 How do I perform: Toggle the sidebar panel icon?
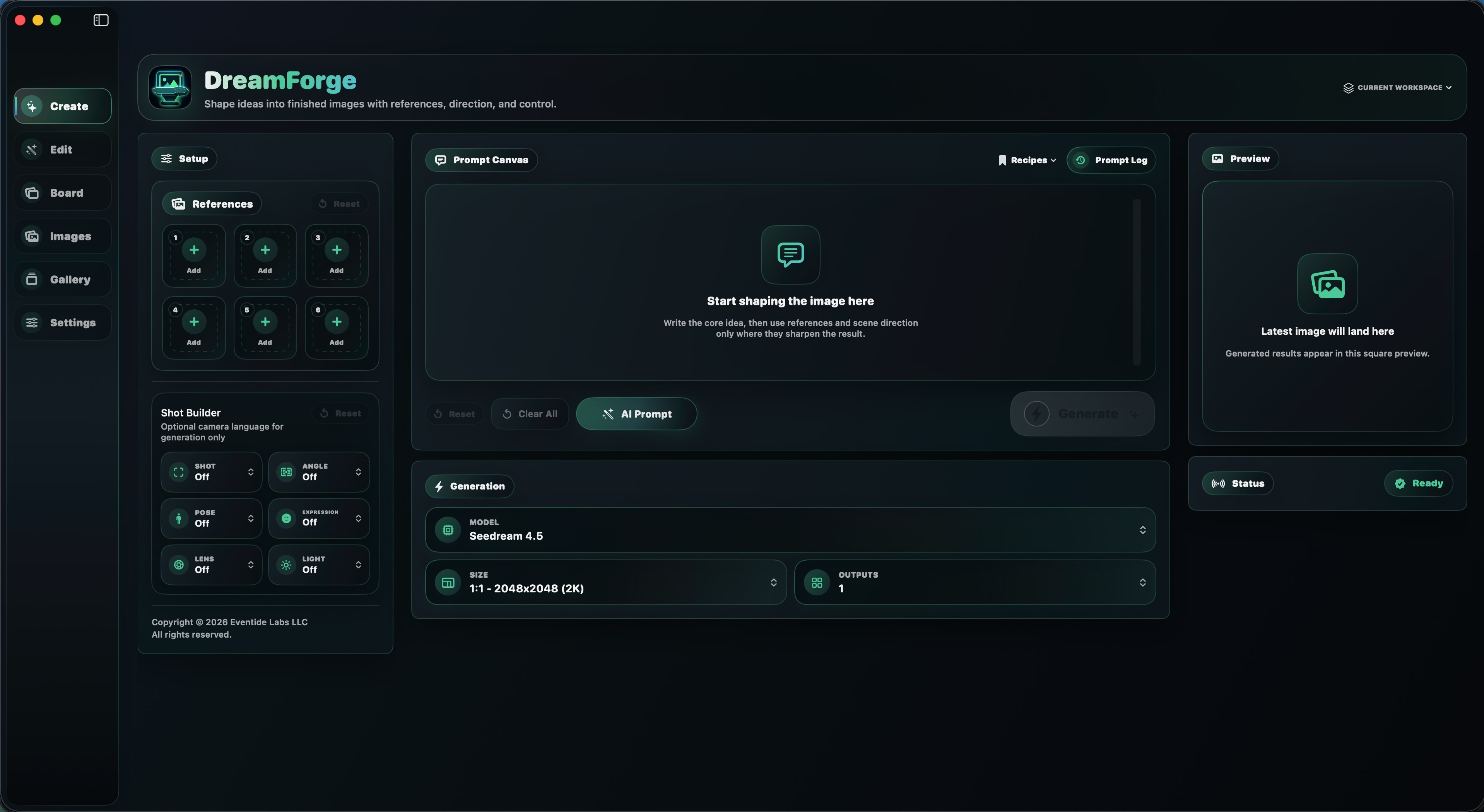pyautogui.click(x=101, y=20)
